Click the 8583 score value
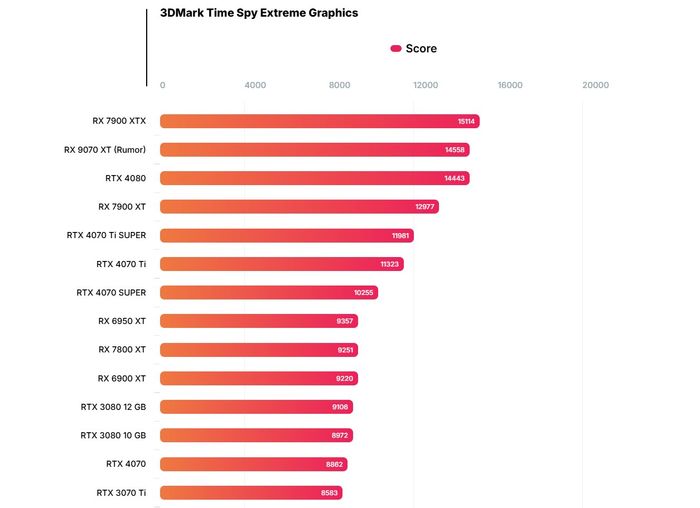700x508 pixels. (x=329, y=493)
